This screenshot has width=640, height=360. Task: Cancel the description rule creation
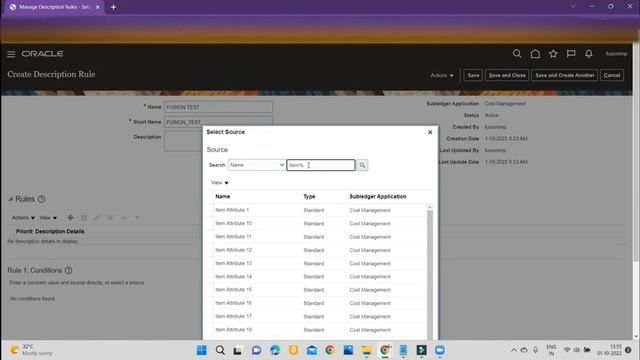(611, 75)
